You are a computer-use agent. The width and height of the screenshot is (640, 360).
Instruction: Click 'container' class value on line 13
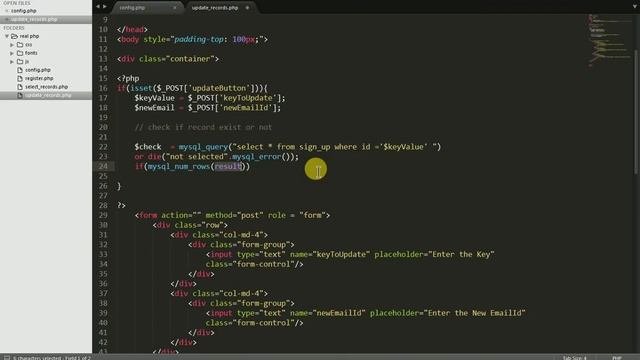point(190,59)
